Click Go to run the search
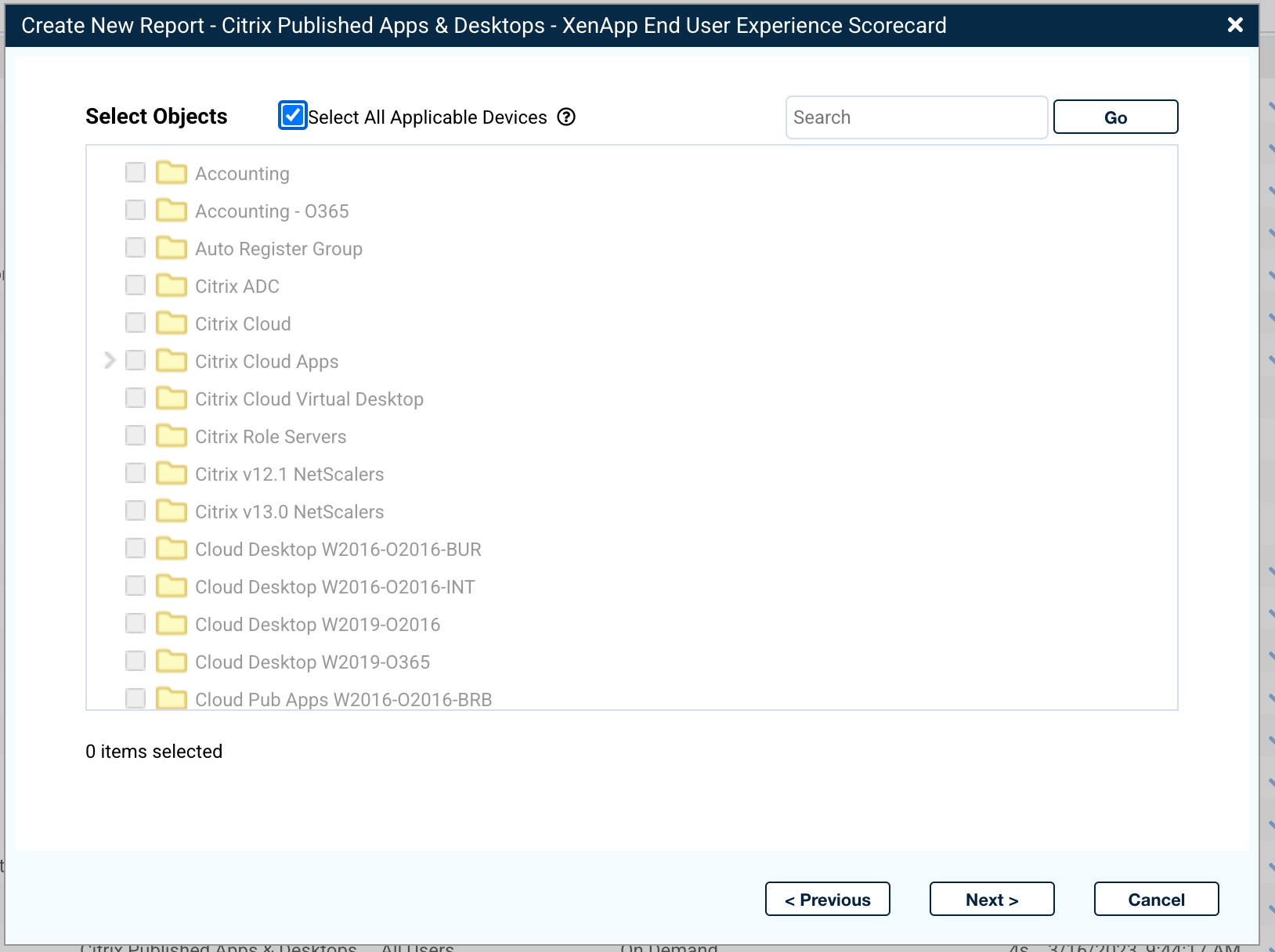 coord(1115,117)
